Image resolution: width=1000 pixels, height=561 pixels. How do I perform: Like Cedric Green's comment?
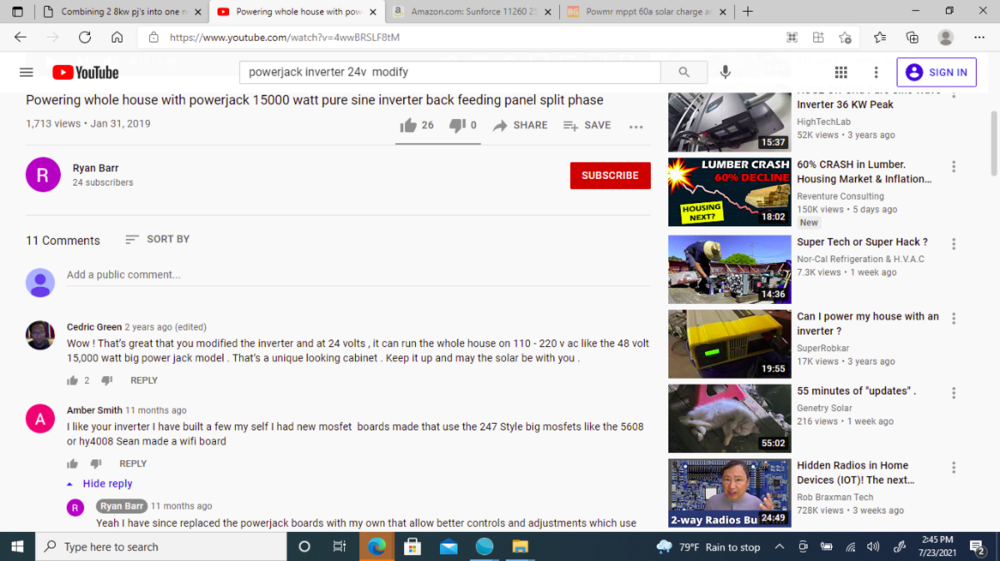[x=72, y=381]
